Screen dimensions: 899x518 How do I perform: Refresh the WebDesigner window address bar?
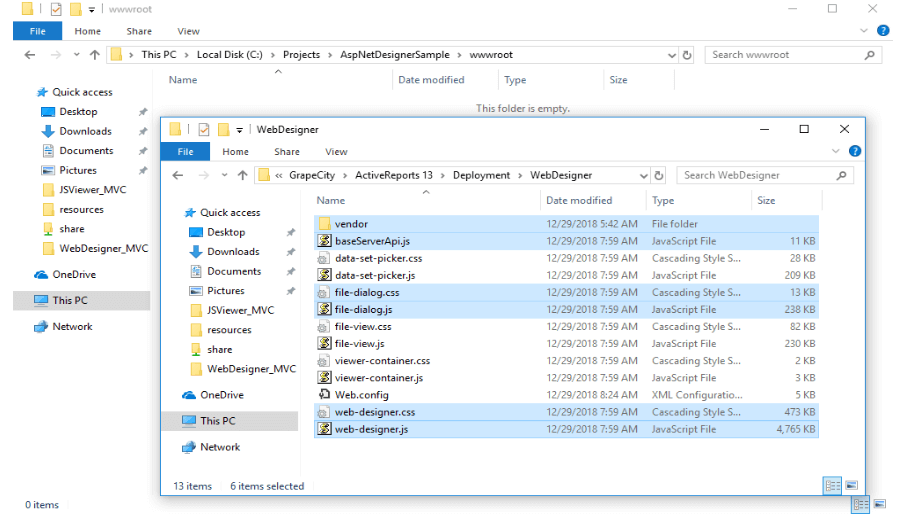659,176
